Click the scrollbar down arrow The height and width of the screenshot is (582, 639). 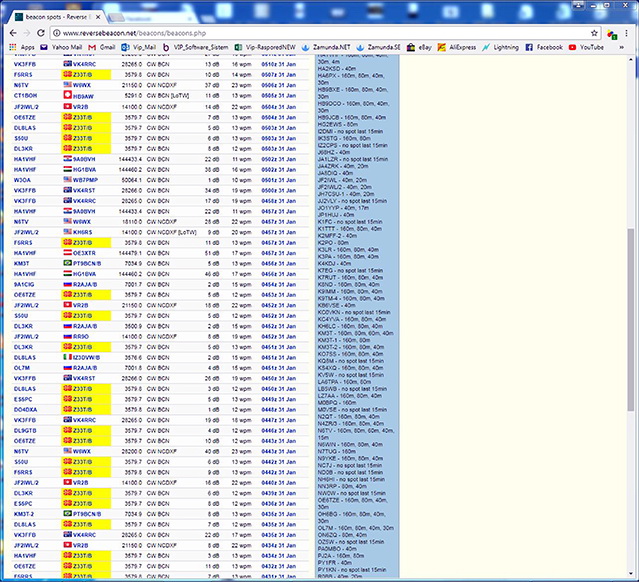point(631,575)
